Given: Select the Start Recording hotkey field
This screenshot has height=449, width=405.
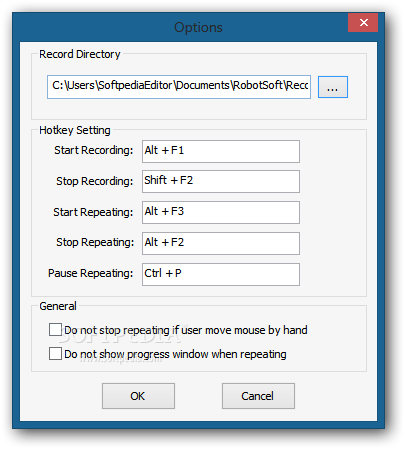Looking at the screenshot, I should 221,151.
